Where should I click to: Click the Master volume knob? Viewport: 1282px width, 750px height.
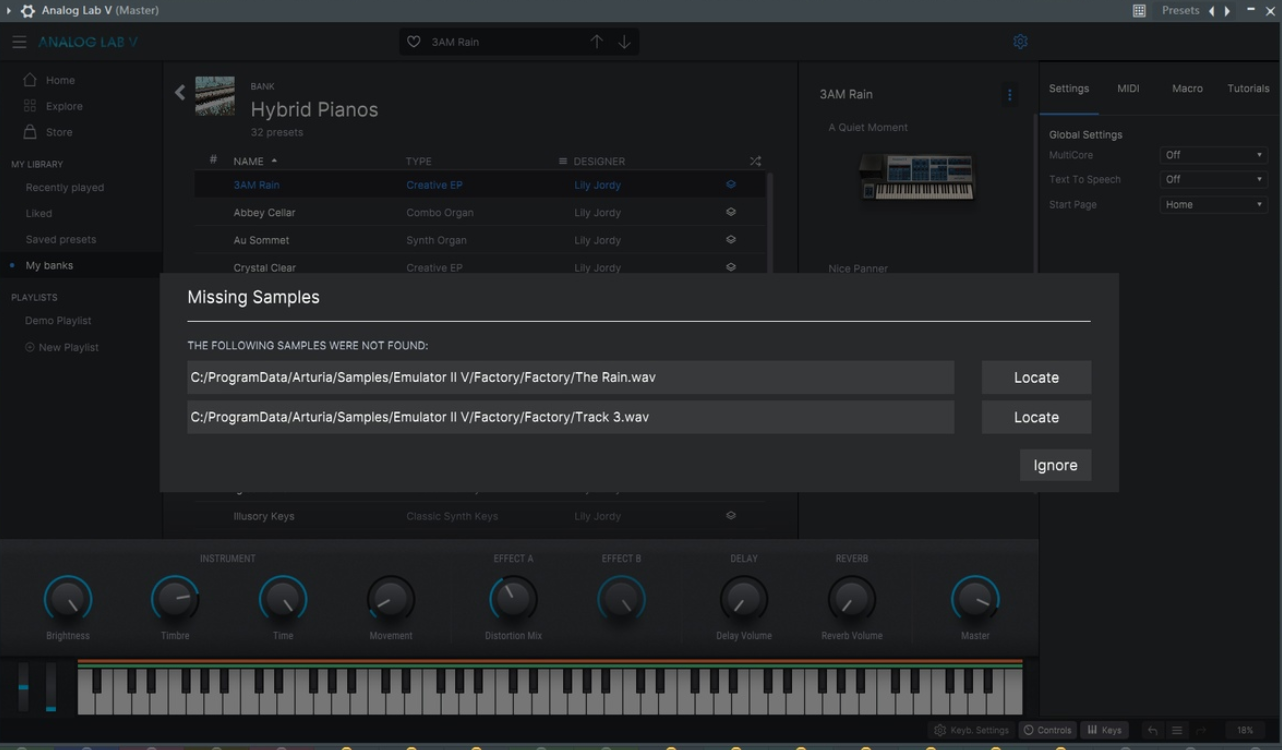tap(975, 600)
